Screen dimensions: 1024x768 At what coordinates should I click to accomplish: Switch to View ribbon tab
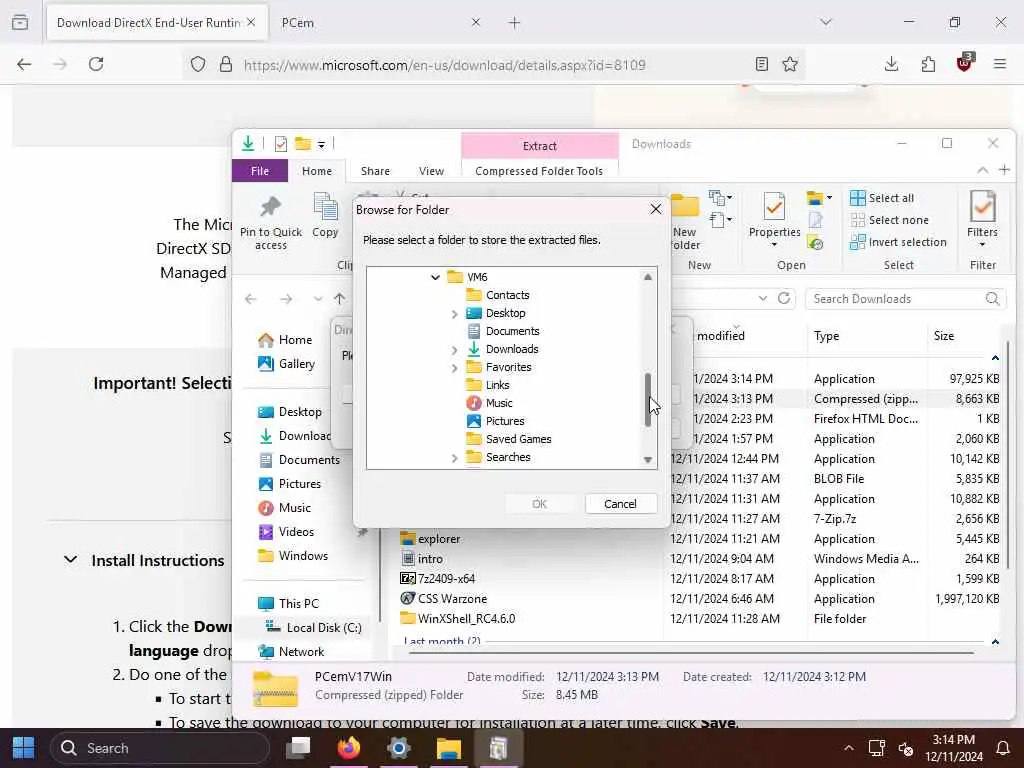tap(431, 170)
